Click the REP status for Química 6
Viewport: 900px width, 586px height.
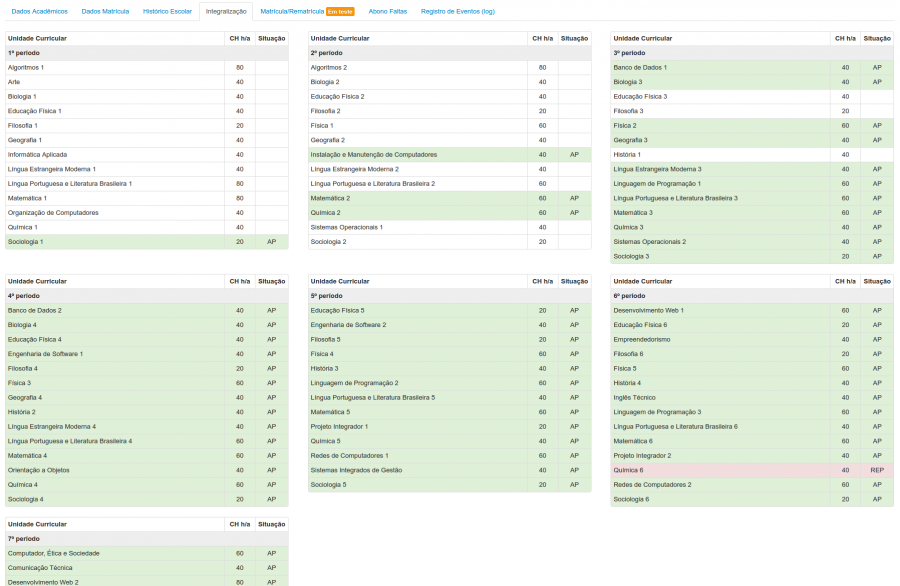(x=876, y=469)
